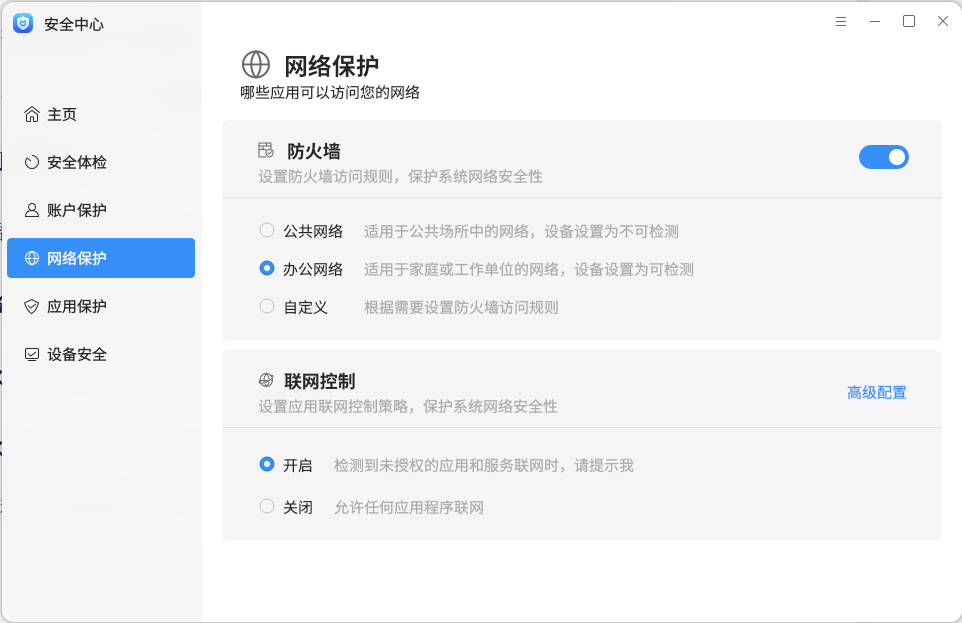962x623 pixels.
Task: Click the 账户保护 user icon
Action: click(31, 210)
